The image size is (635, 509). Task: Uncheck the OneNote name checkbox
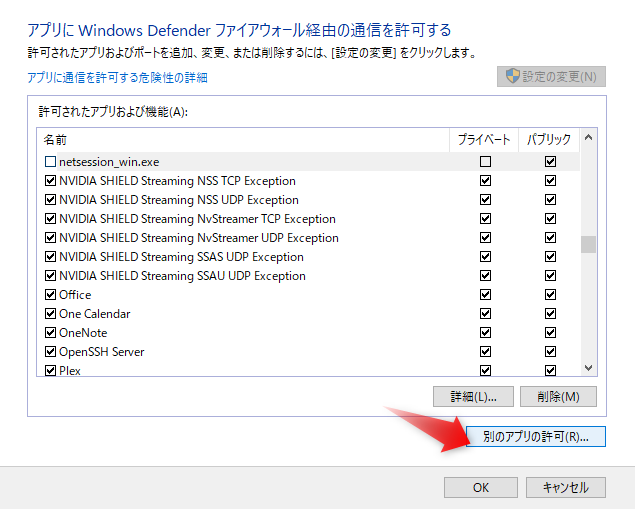pos(50,333)
